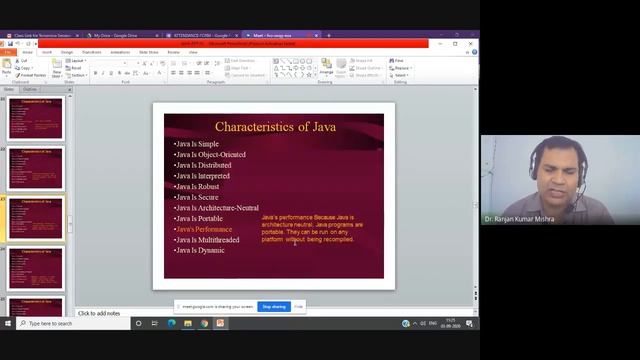This screenshot has height=360, width=640.
Task: Click Stop sharing button
Action: click(274, 307)
